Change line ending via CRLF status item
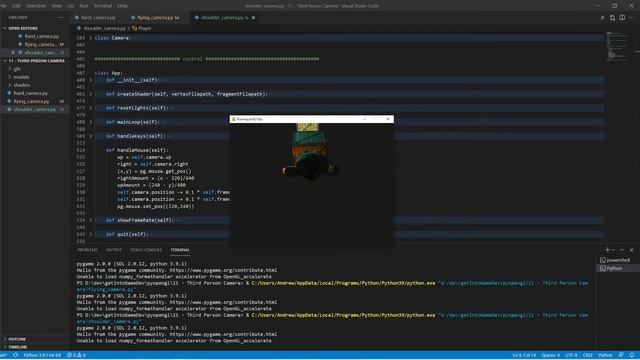Viewport: 640px width, 360px height. tap(587, 355)
